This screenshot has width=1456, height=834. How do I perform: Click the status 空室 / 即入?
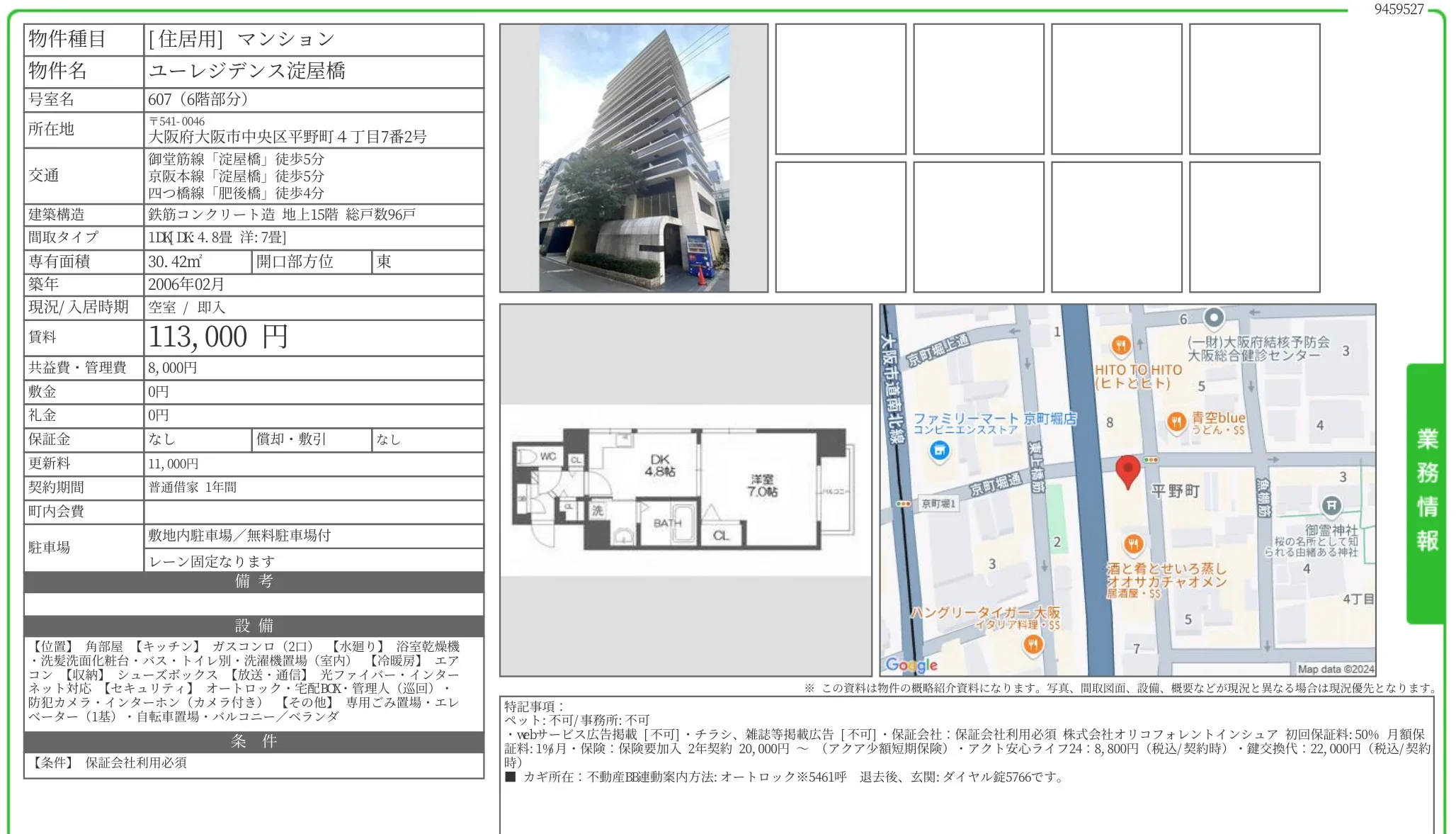click(187, 308)
